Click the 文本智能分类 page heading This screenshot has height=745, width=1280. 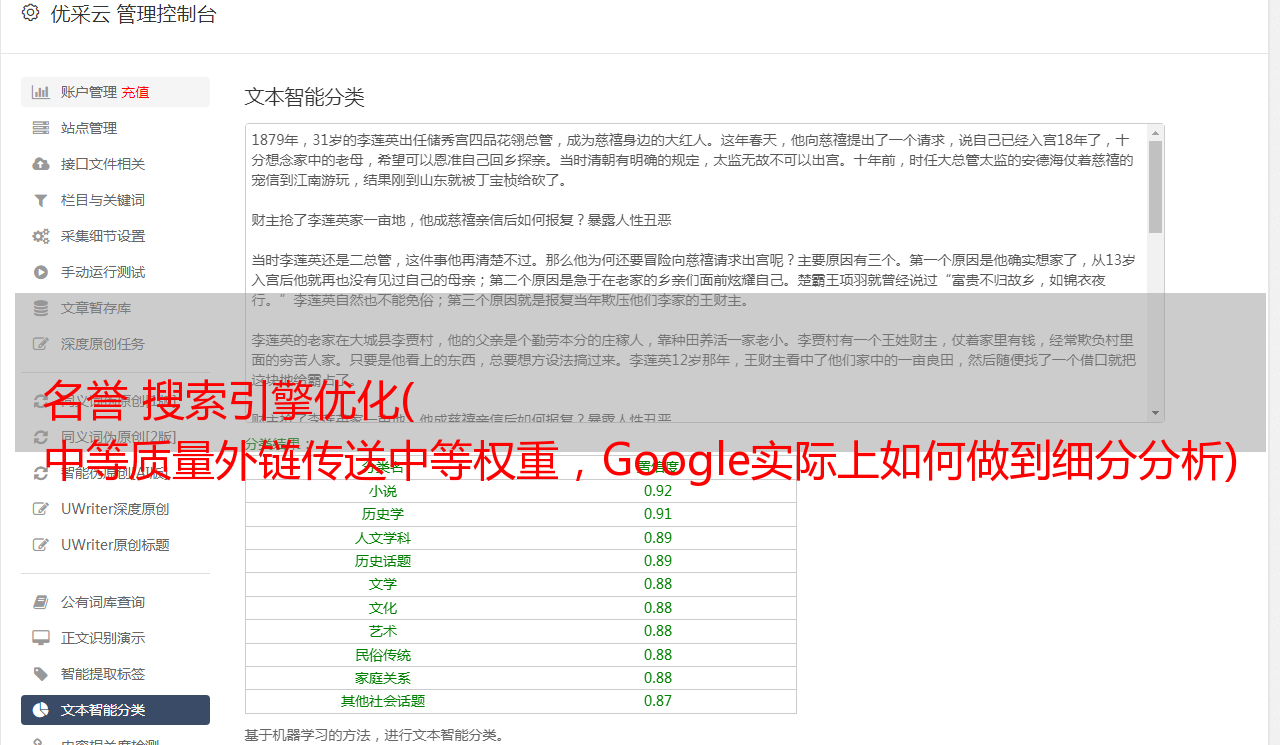point(305,97)
